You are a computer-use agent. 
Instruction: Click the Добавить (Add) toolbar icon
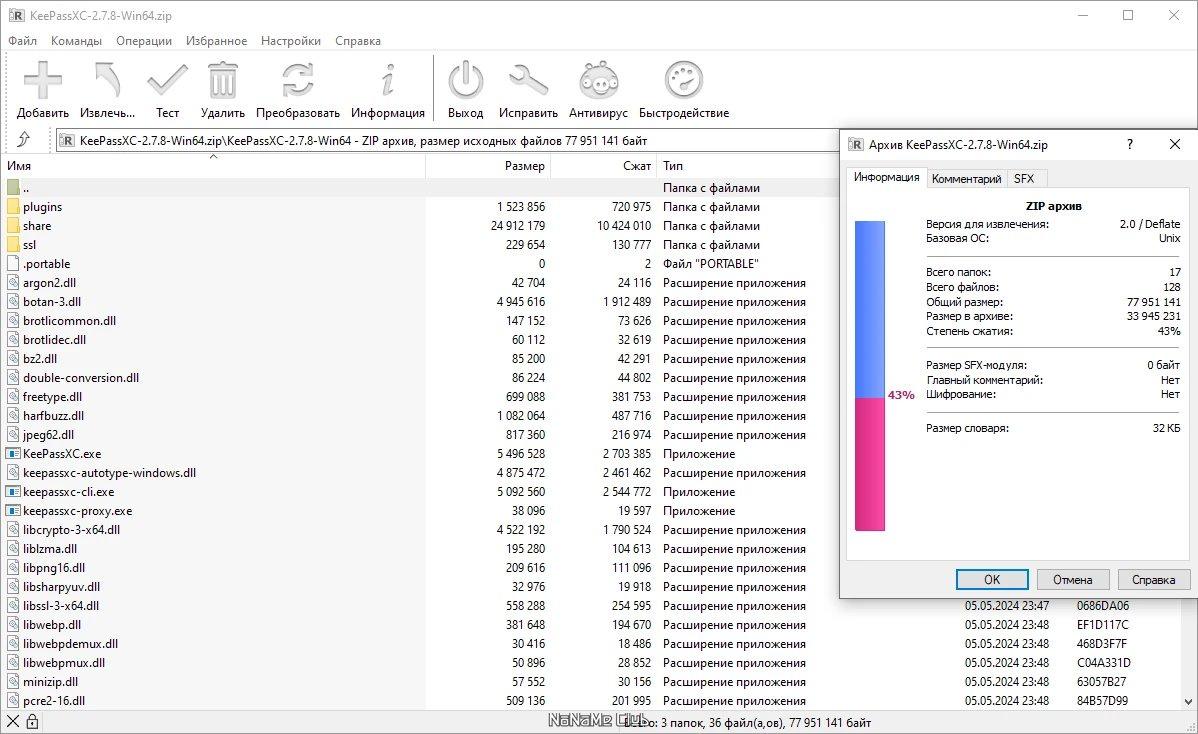(43, 82)
